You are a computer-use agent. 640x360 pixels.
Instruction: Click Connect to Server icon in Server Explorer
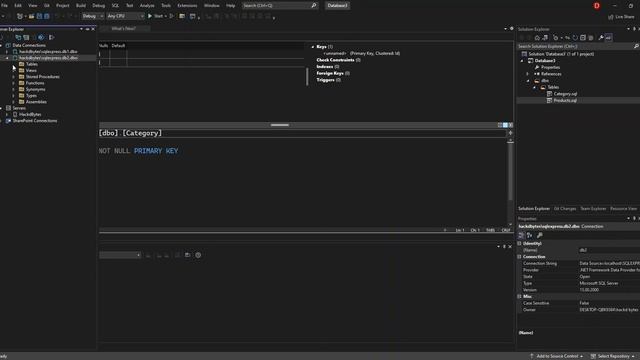pyautogui.click(x=26, y=37)
